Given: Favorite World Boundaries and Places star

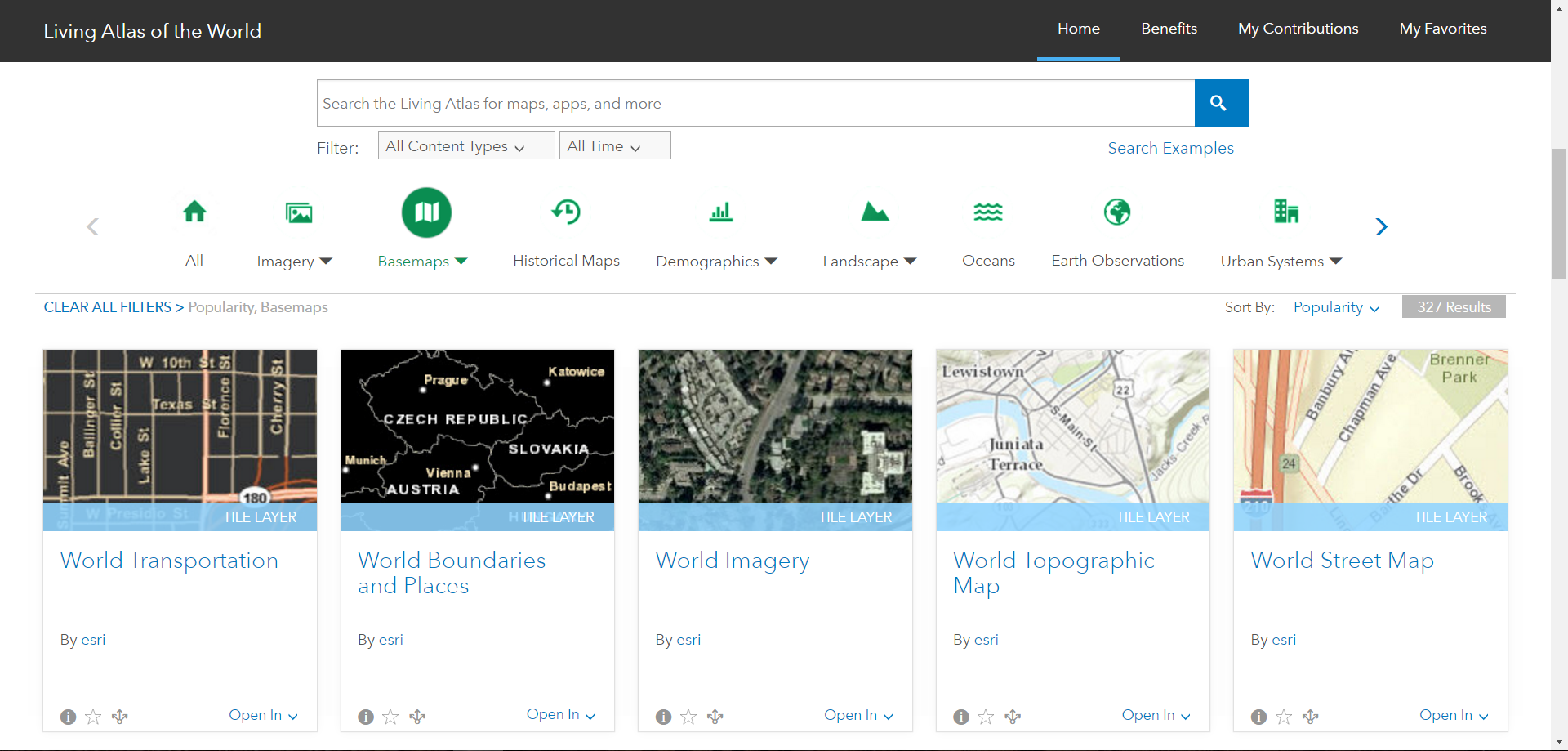Looking at the screenshot, I should coord(390,717).
